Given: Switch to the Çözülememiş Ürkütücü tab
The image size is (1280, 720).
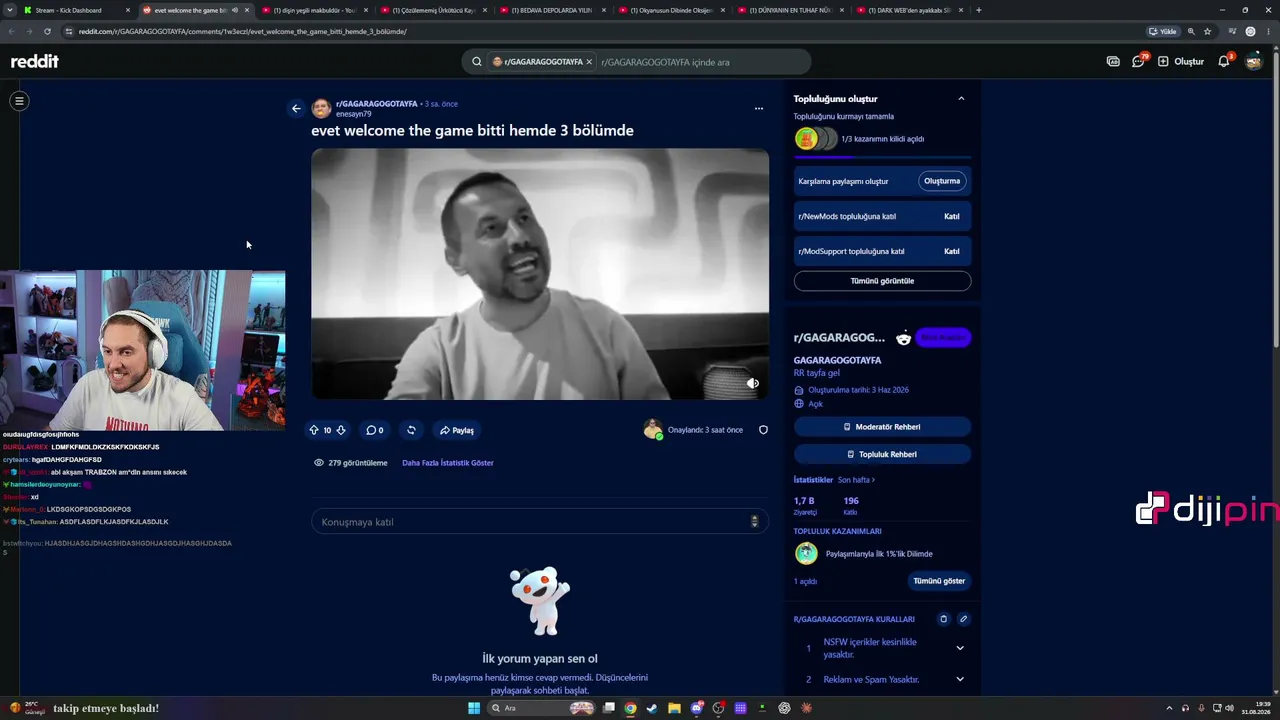Looking at the screenshot, I should (433, 10).
